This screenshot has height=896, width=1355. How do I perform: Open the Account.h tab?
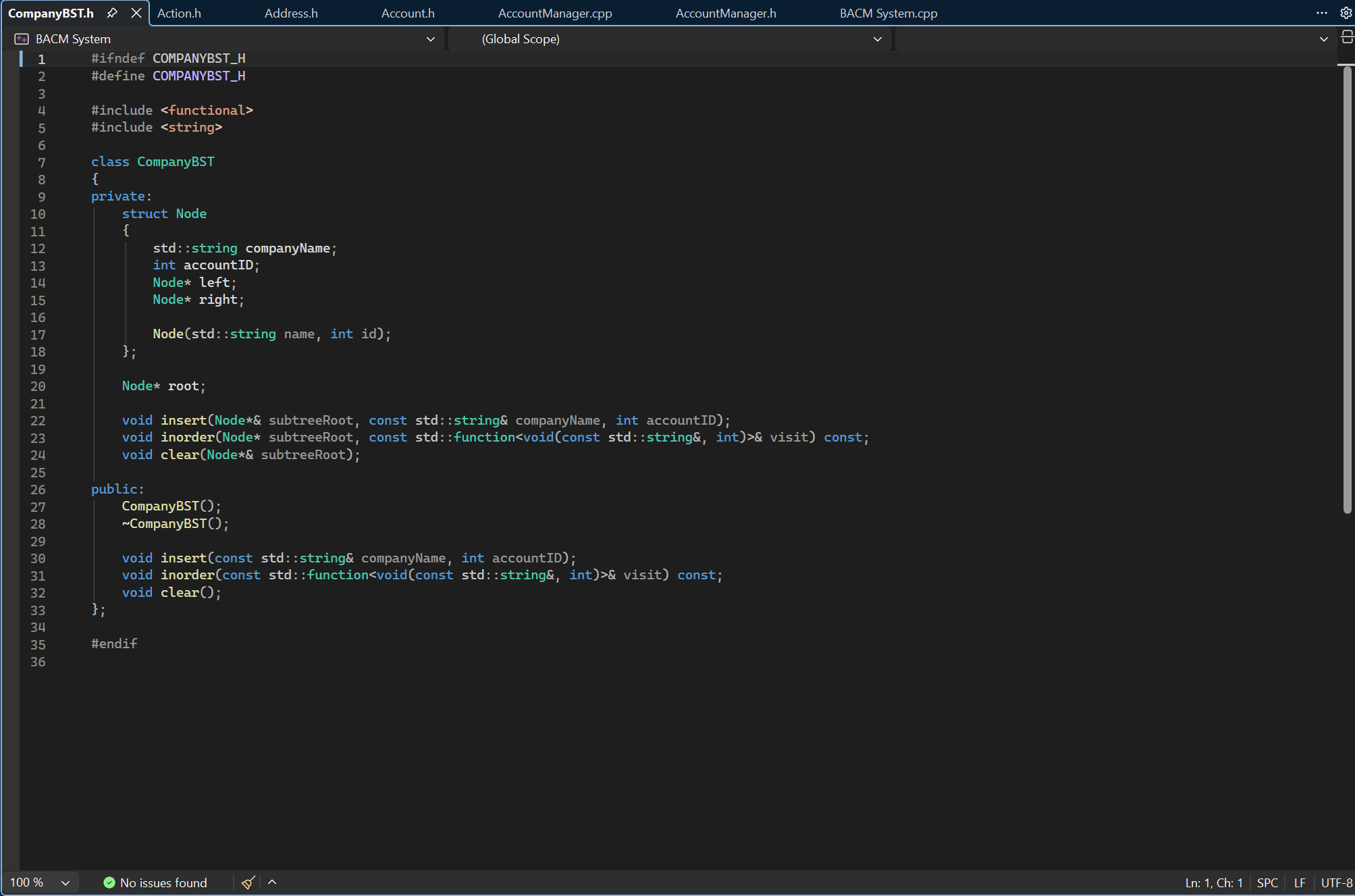point(408,13)
